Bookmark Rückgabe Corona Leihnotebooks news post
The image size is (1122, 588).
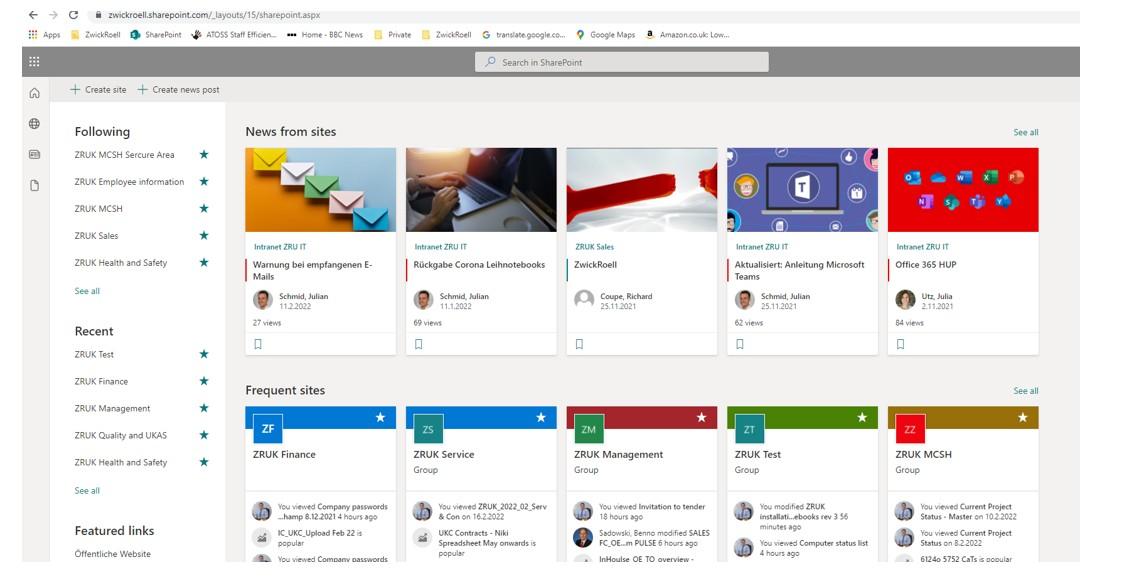(419, 344)
